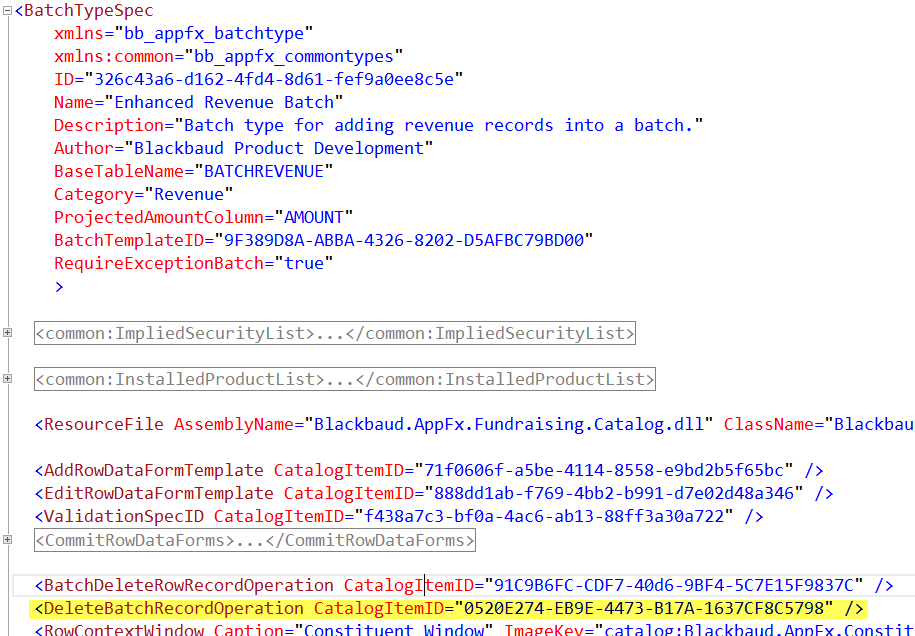The image size is (915, 636).
Task: Click the value "Blackbaud.AppFx.Fundraising.Catalog.dll"
Action: click(508, 424)
